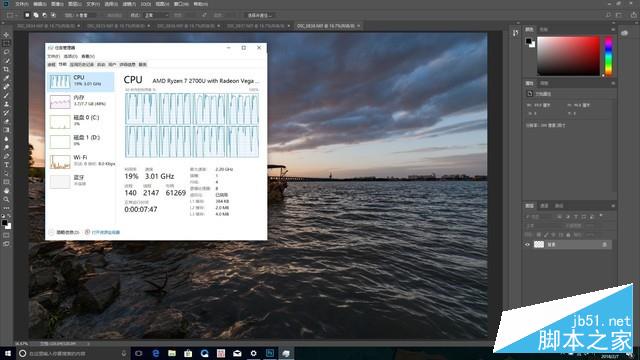The width and height of the screenshot is (640, 360).
Task: Select Wi-Fi in Task Manager sidebar
Action: pos(81,161)
